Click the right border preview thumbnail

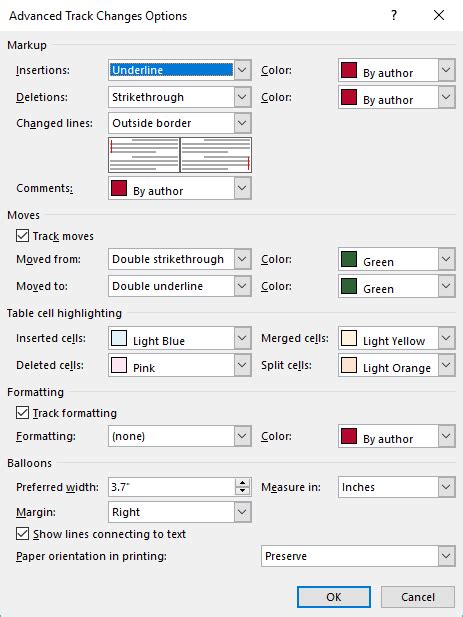[216, 155]
